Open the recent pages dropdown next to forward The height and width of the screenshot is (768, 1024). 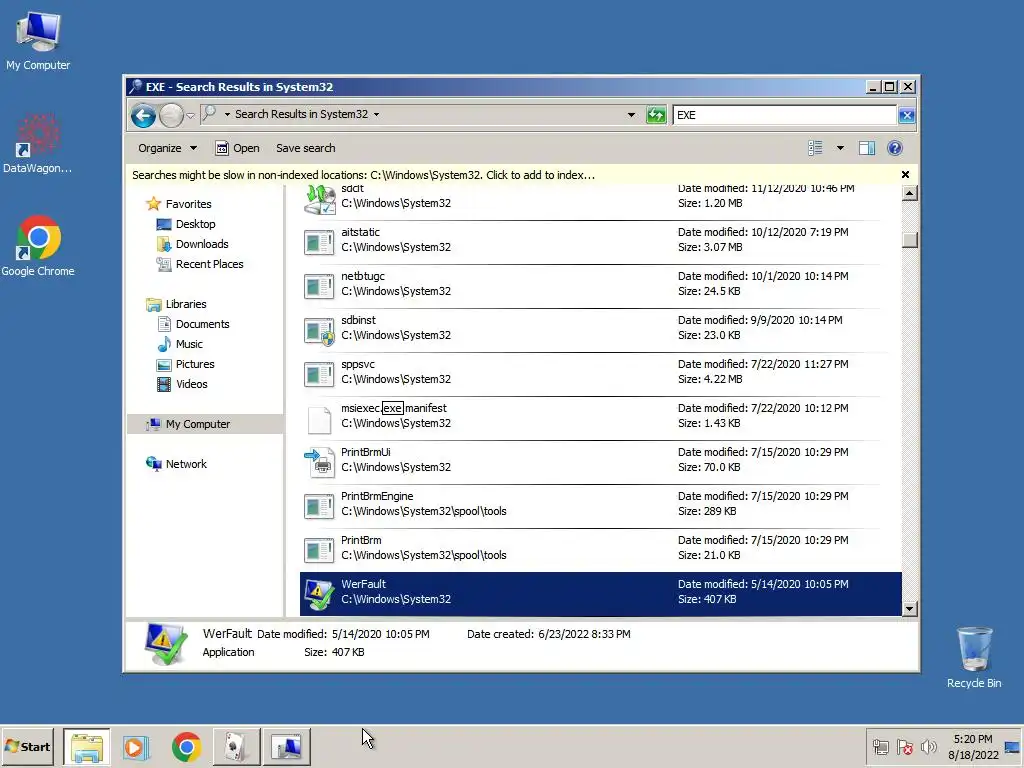pyautogui.click(x=190, y=116)
